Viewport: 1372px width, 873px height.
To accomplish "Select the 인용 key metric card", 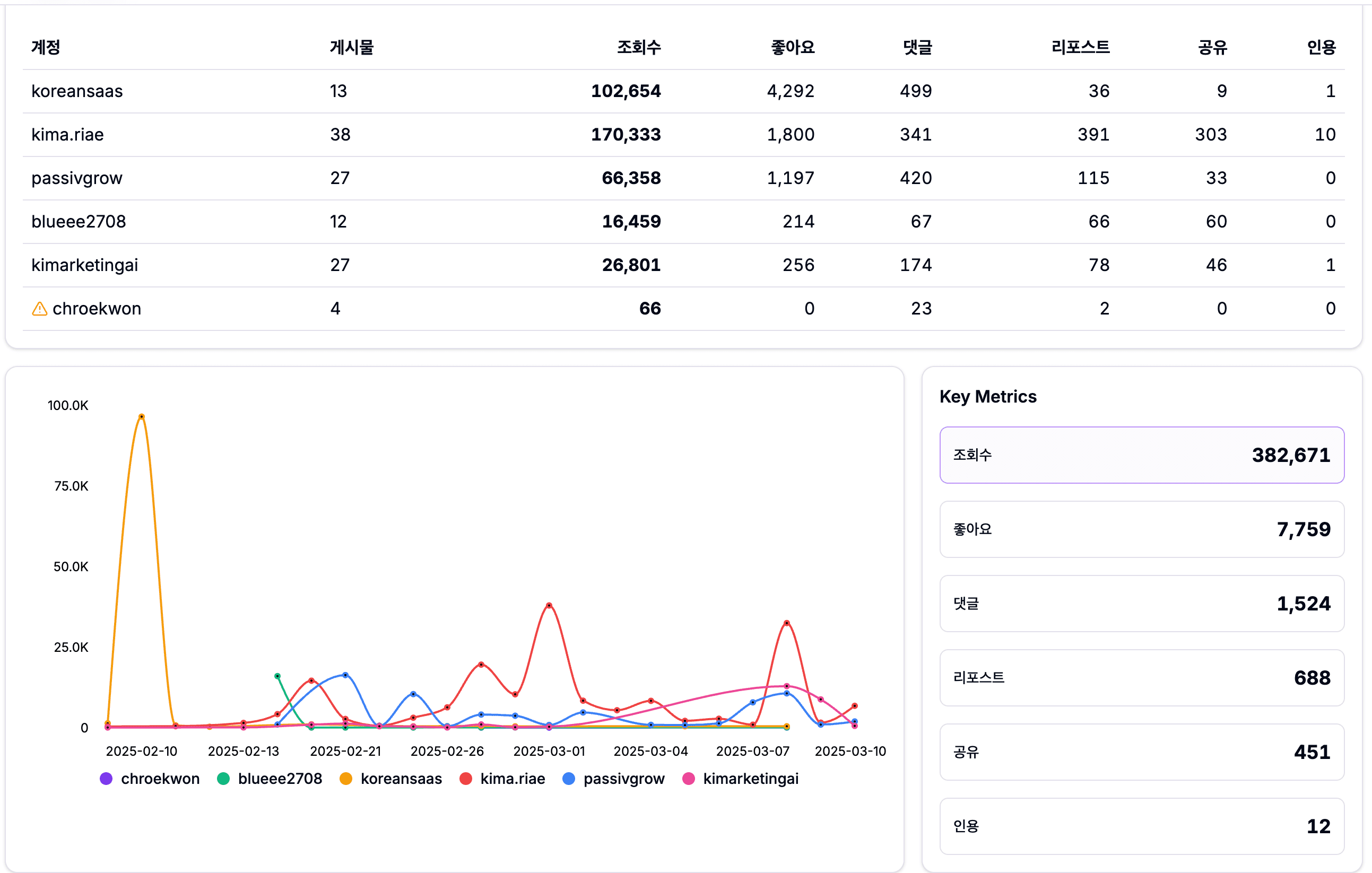I will coord(1142,826).
